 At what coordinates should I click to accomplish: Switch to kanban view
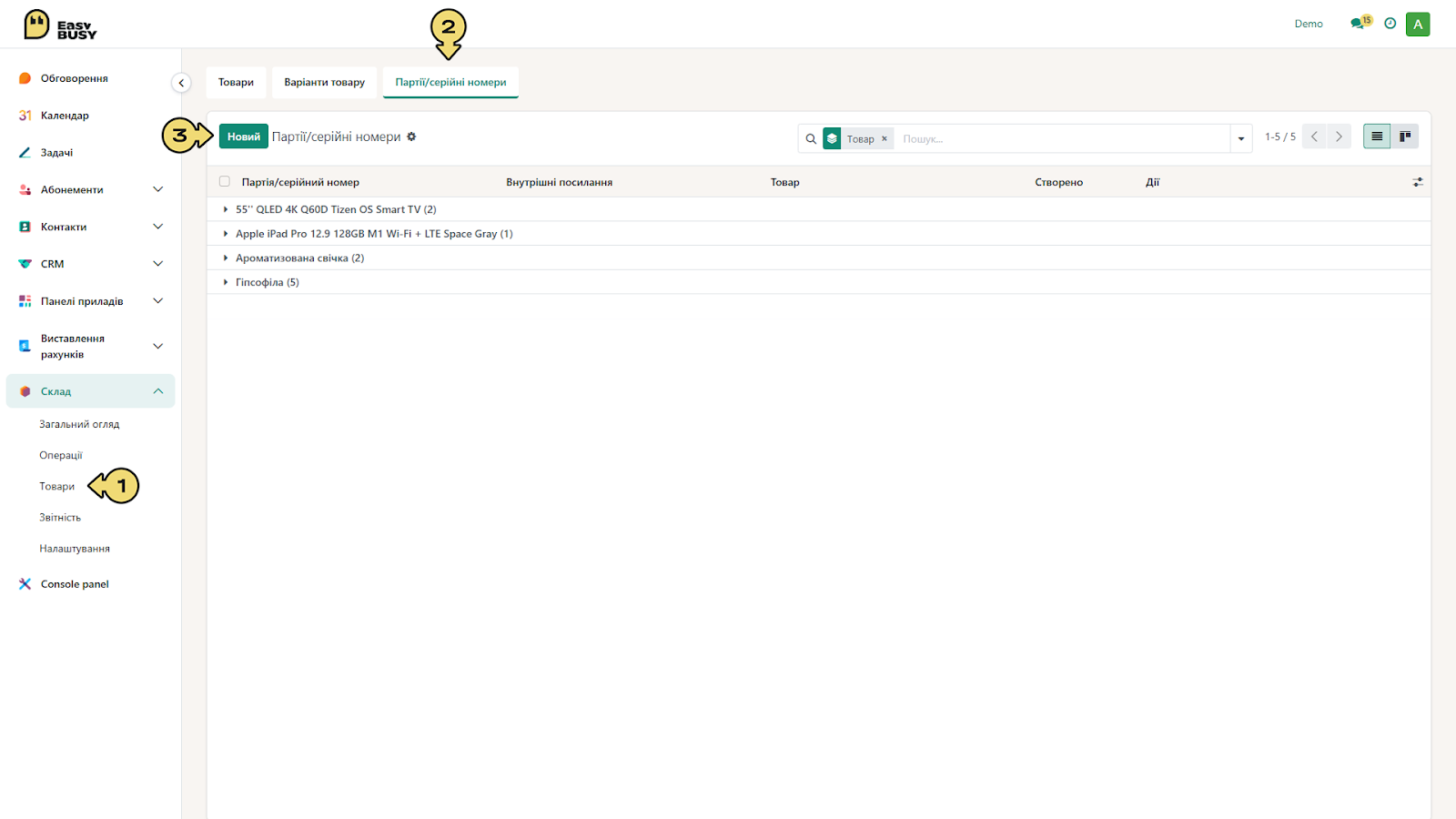click(1405, 136)
